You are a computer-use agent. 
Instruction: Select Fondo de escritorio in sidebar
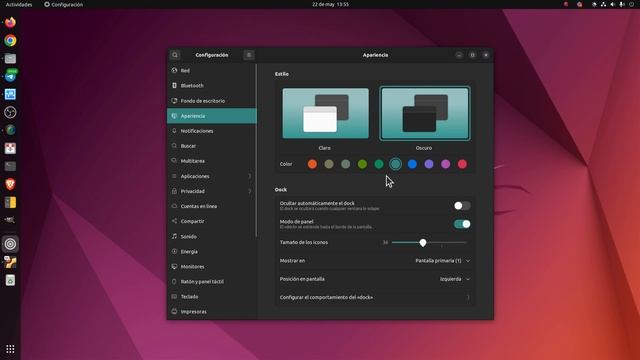pyautogui.click(x=211, y=101)
